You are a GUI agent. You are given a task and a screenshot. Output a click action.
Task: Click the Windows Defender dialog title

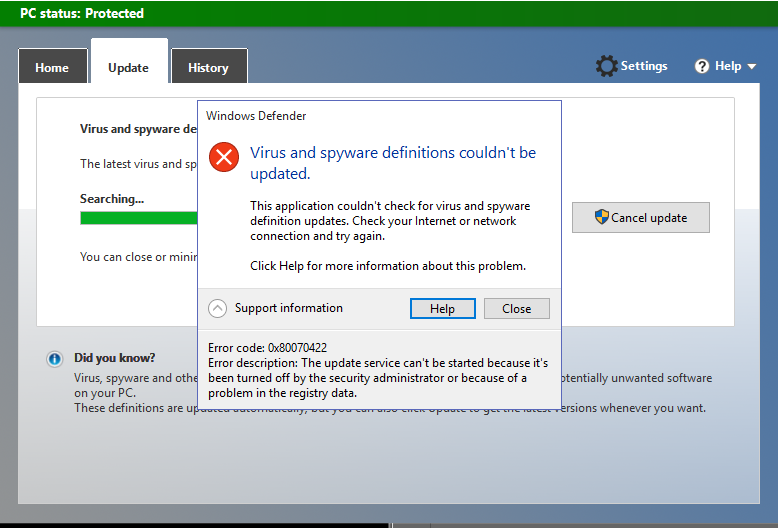[256, 116]
